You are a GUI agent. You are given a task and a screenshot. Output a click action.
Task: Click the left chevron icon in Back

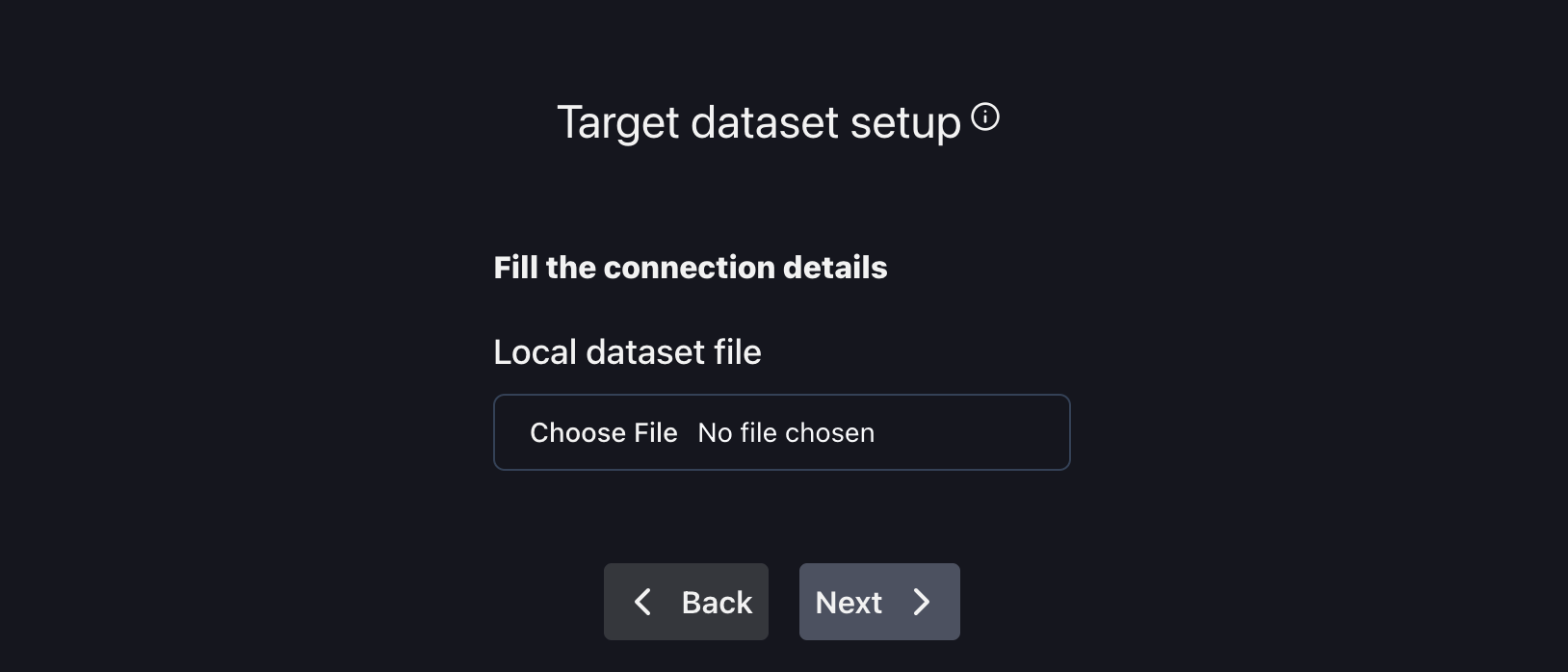[x=642, y=603]
